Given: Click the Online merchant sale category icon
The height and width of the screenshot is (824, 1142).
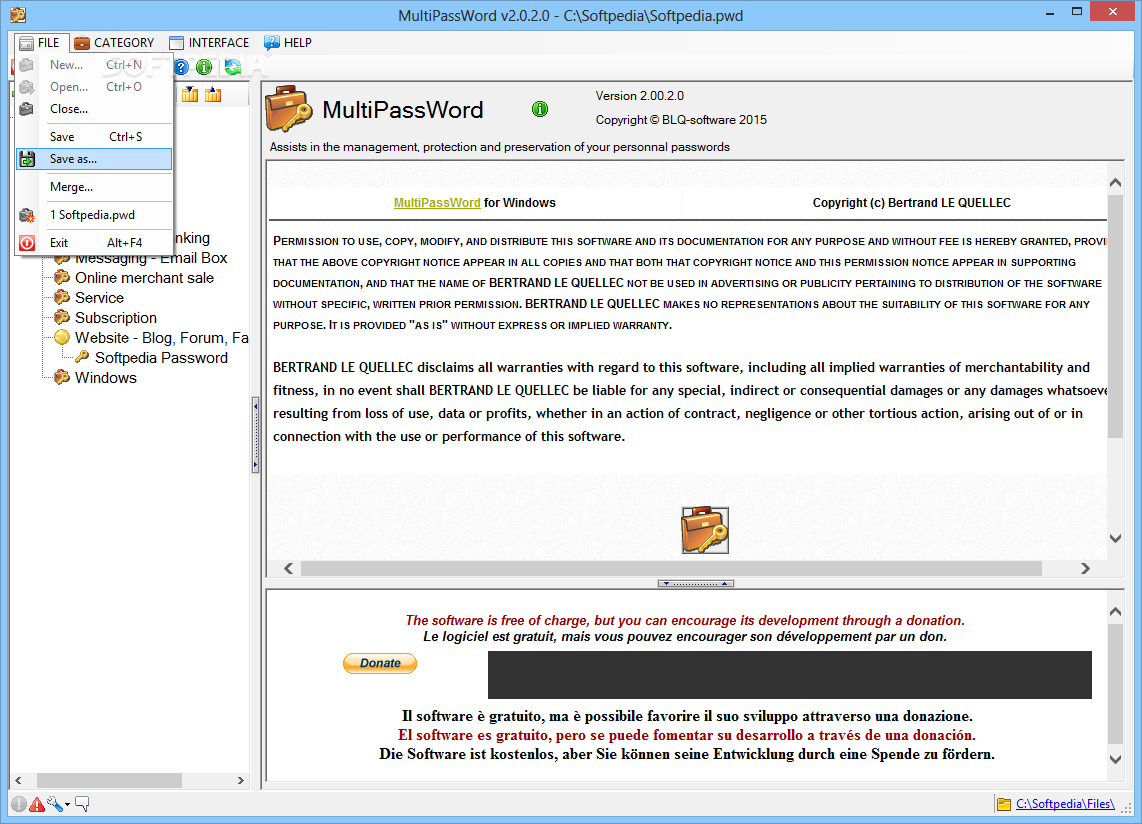Looking at the screenshot, I should pyautogui.click(x=62, y=278).
